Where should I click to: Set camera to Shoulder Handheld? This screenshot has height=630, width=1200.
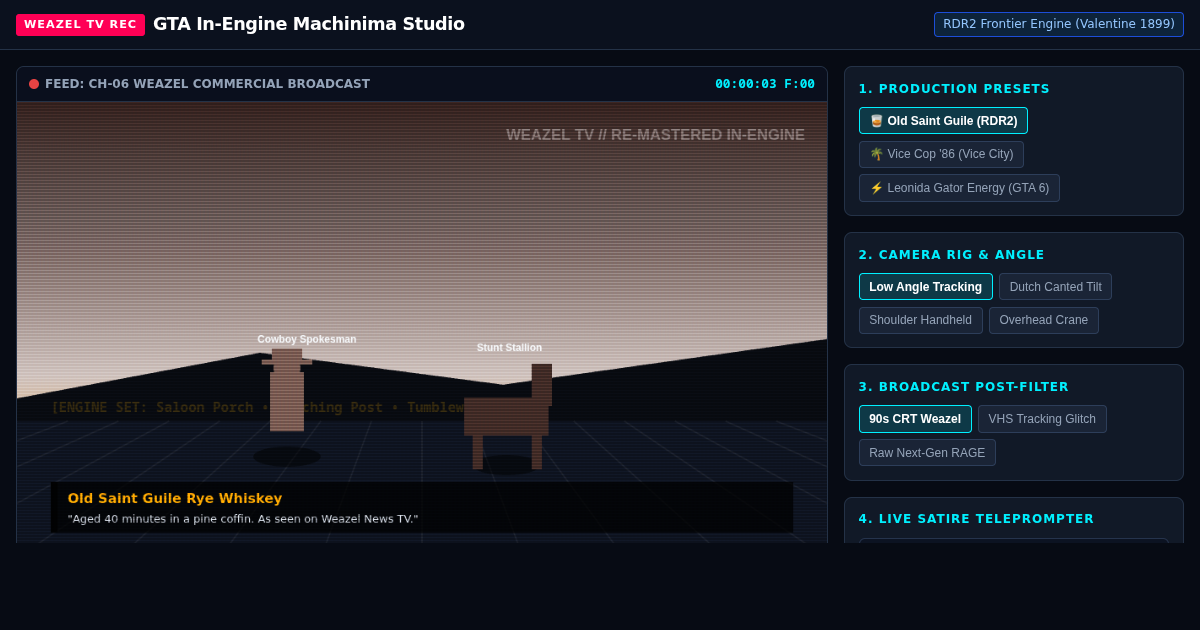click(920, 320)
